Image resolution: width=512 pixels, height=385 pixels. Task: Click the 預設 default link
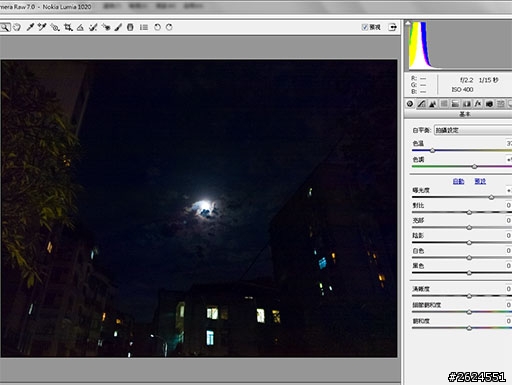[480, 181]
